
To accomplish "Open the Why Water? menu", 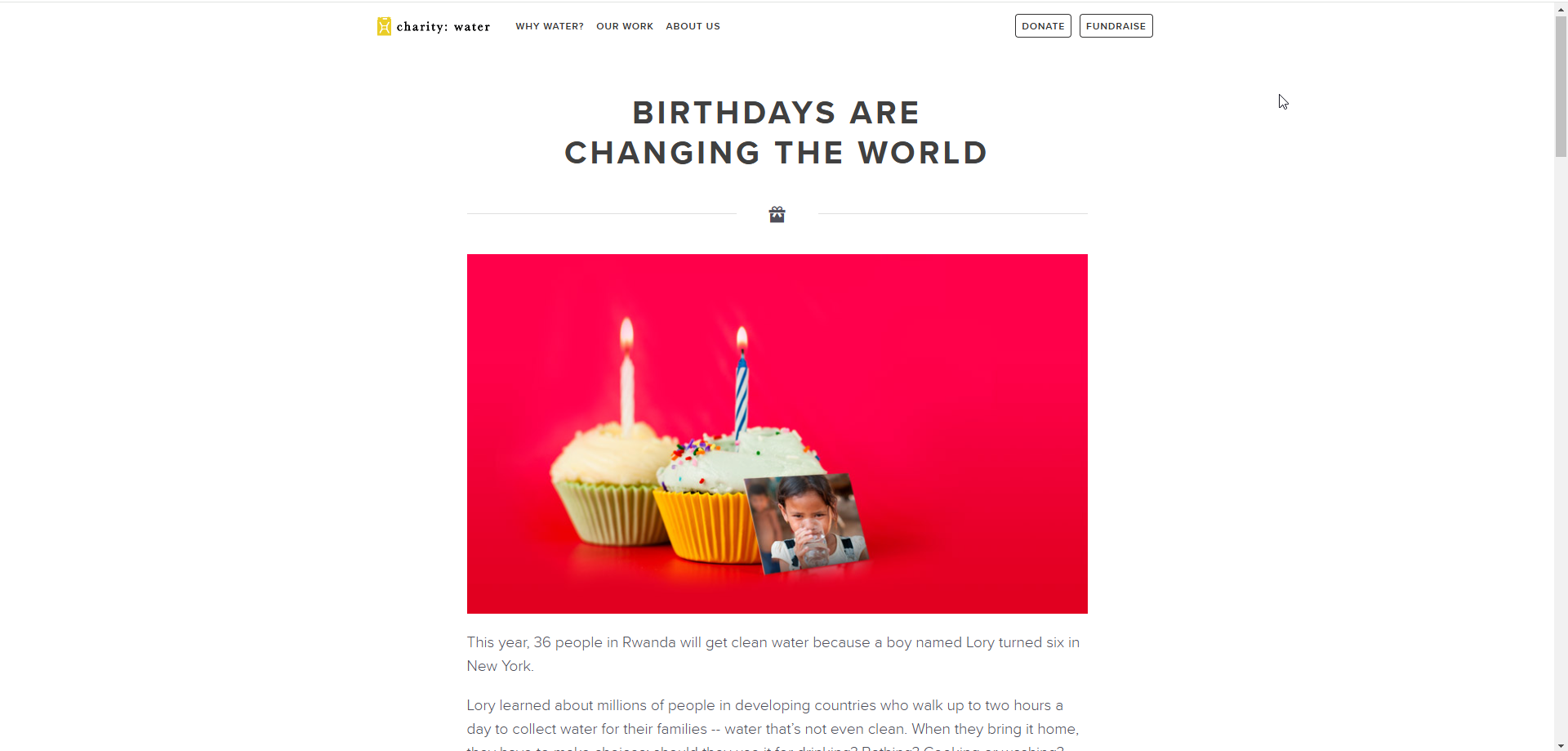I will pos(550,26).
